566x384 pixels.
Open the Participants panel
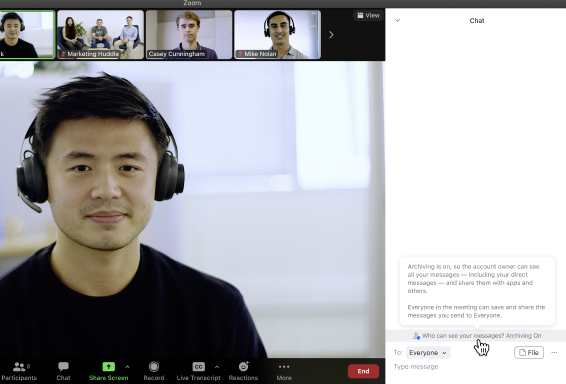pos(19,371)
